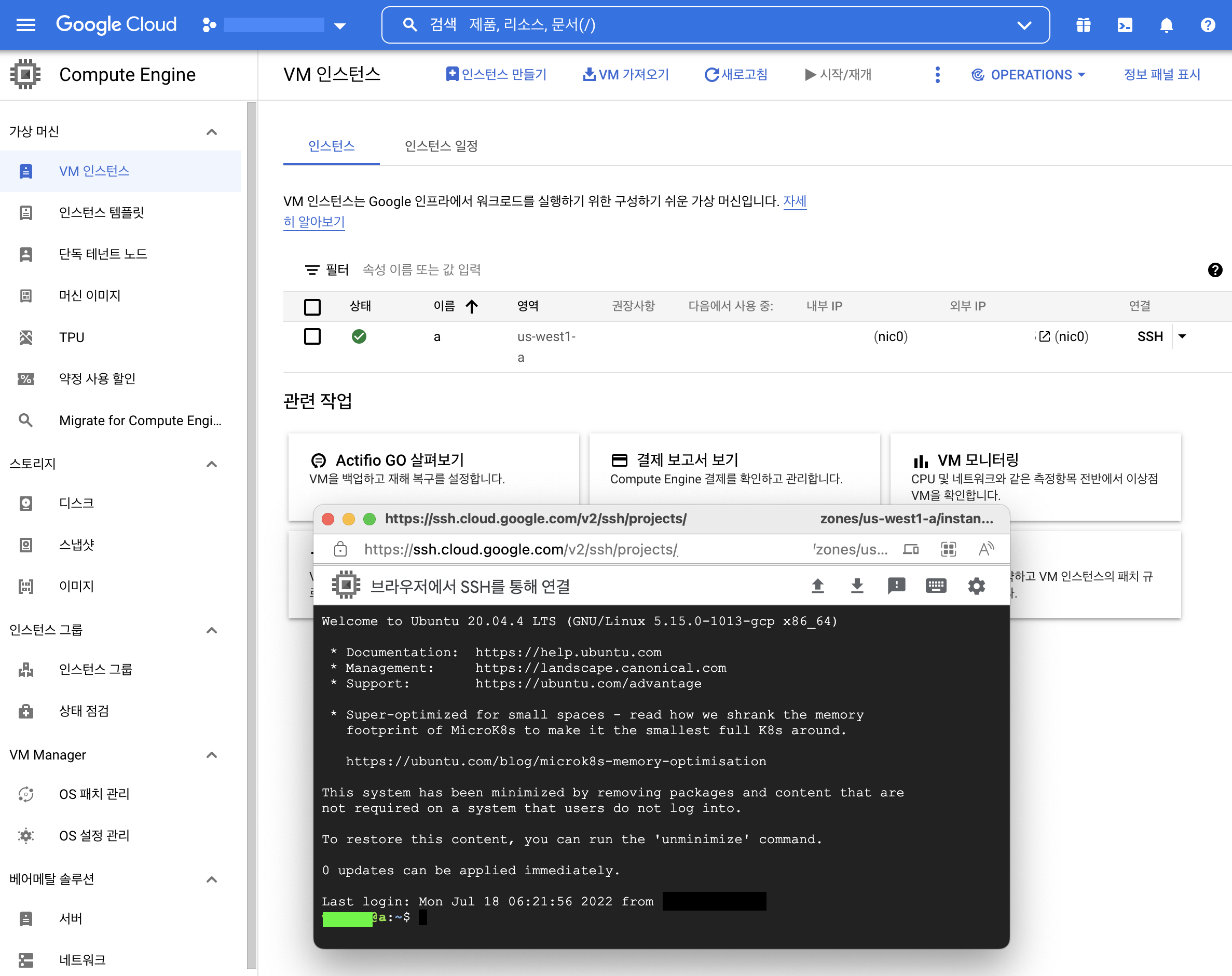
Task: Switch to the 인스턴스 일정 tab
Action: 441,146
